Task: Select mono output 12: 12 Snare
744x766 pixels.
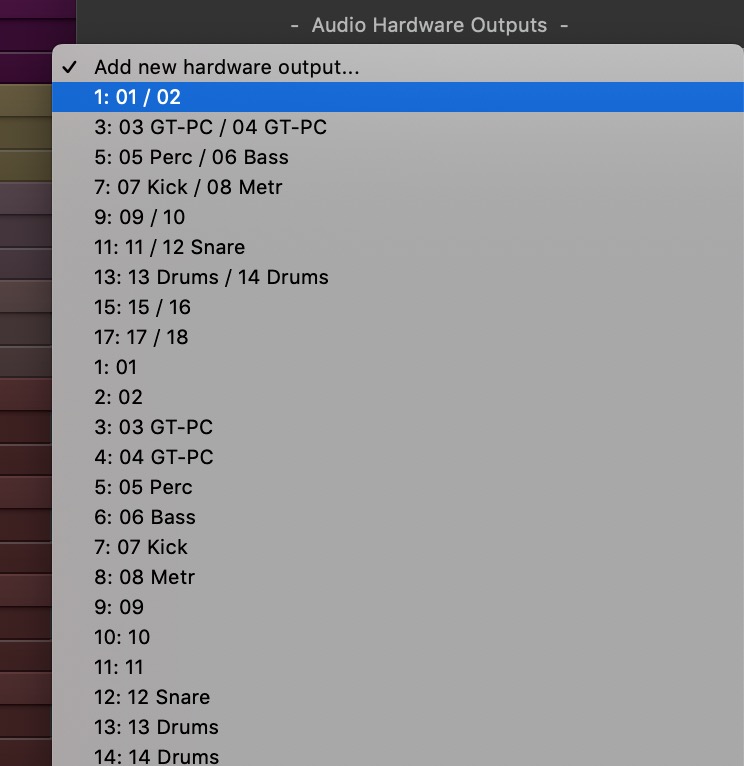Action: [x=152, y=697]
